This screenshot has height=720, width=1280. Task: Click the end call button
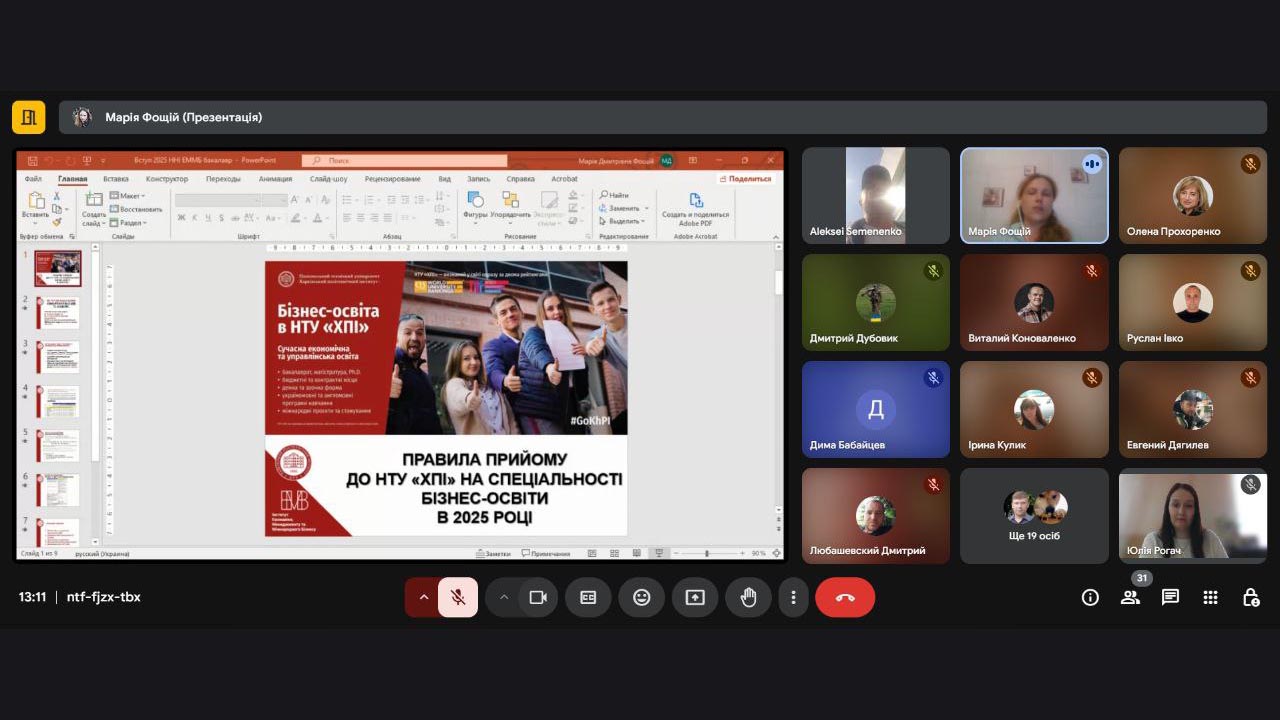[x=845, y=597]
